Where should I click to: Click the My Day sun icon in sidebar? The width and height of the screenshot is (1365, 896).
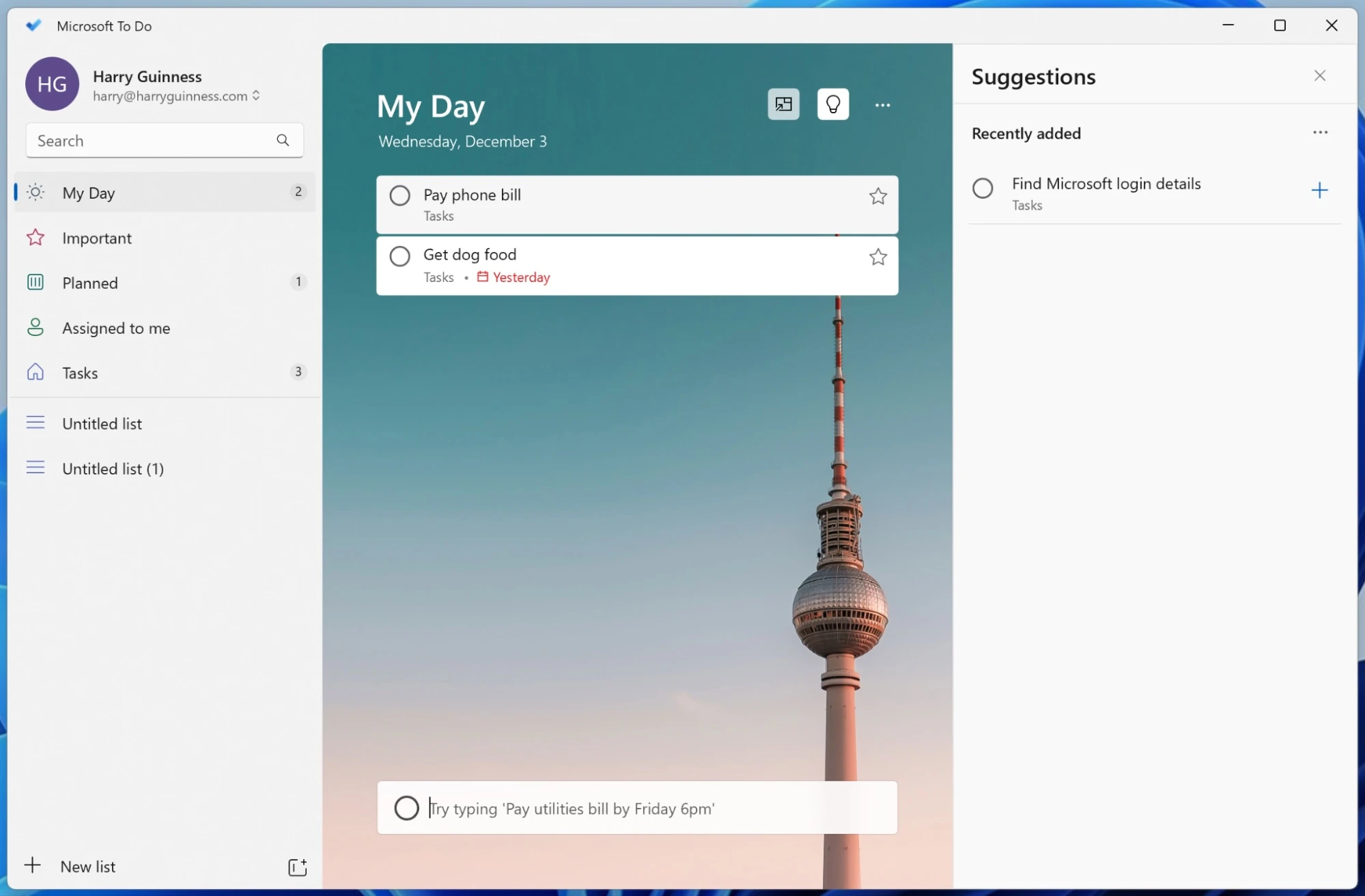tap(35, 192)
